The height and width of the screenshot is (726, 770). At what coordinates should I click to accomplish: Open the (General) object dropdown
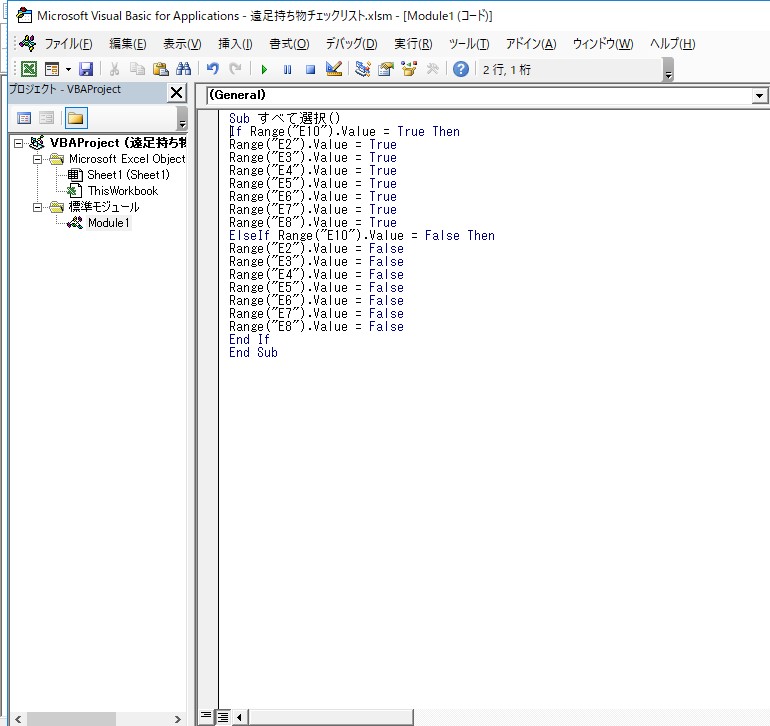coord(486,95)
